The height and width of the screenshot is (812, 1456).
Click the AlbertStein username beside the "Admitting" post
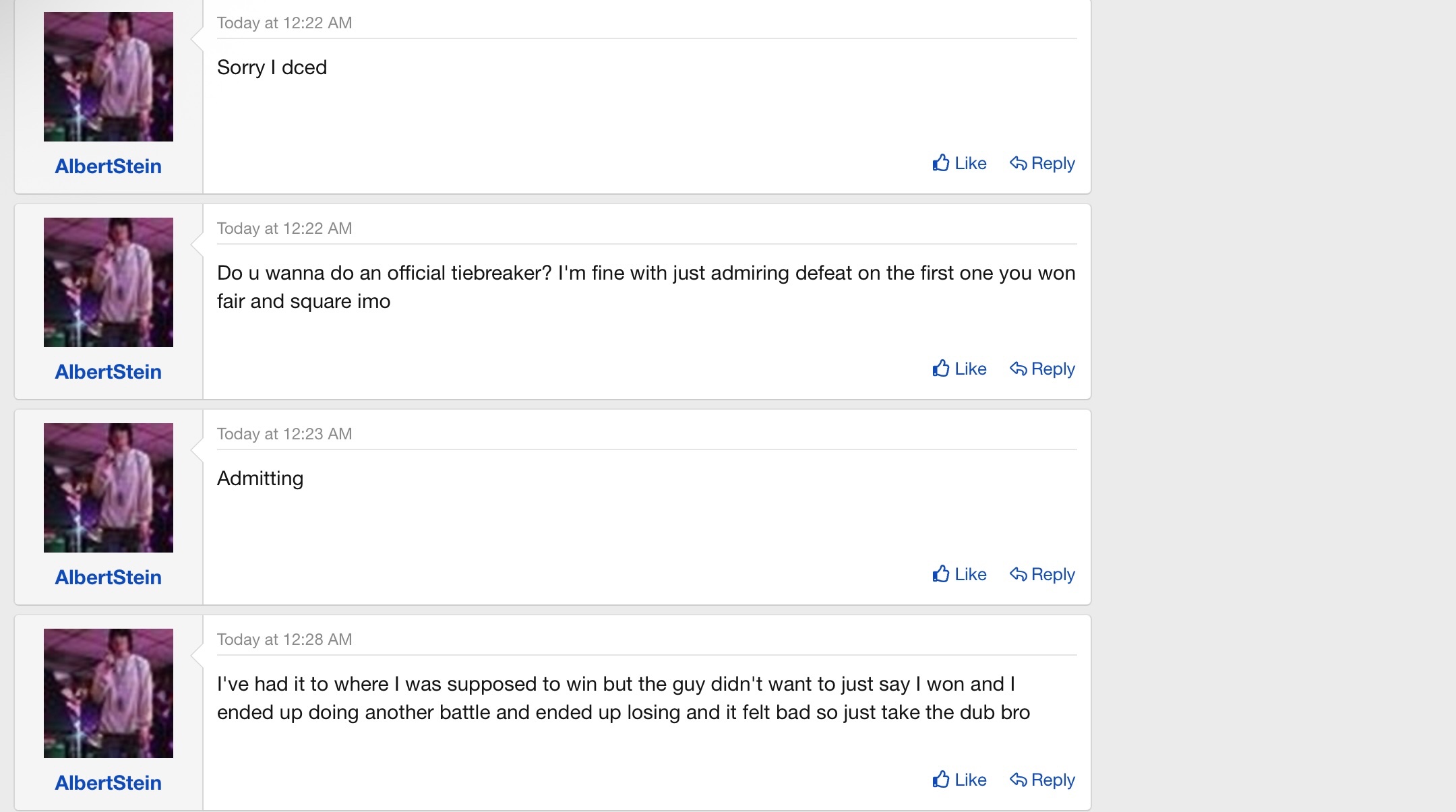[109, 577]
